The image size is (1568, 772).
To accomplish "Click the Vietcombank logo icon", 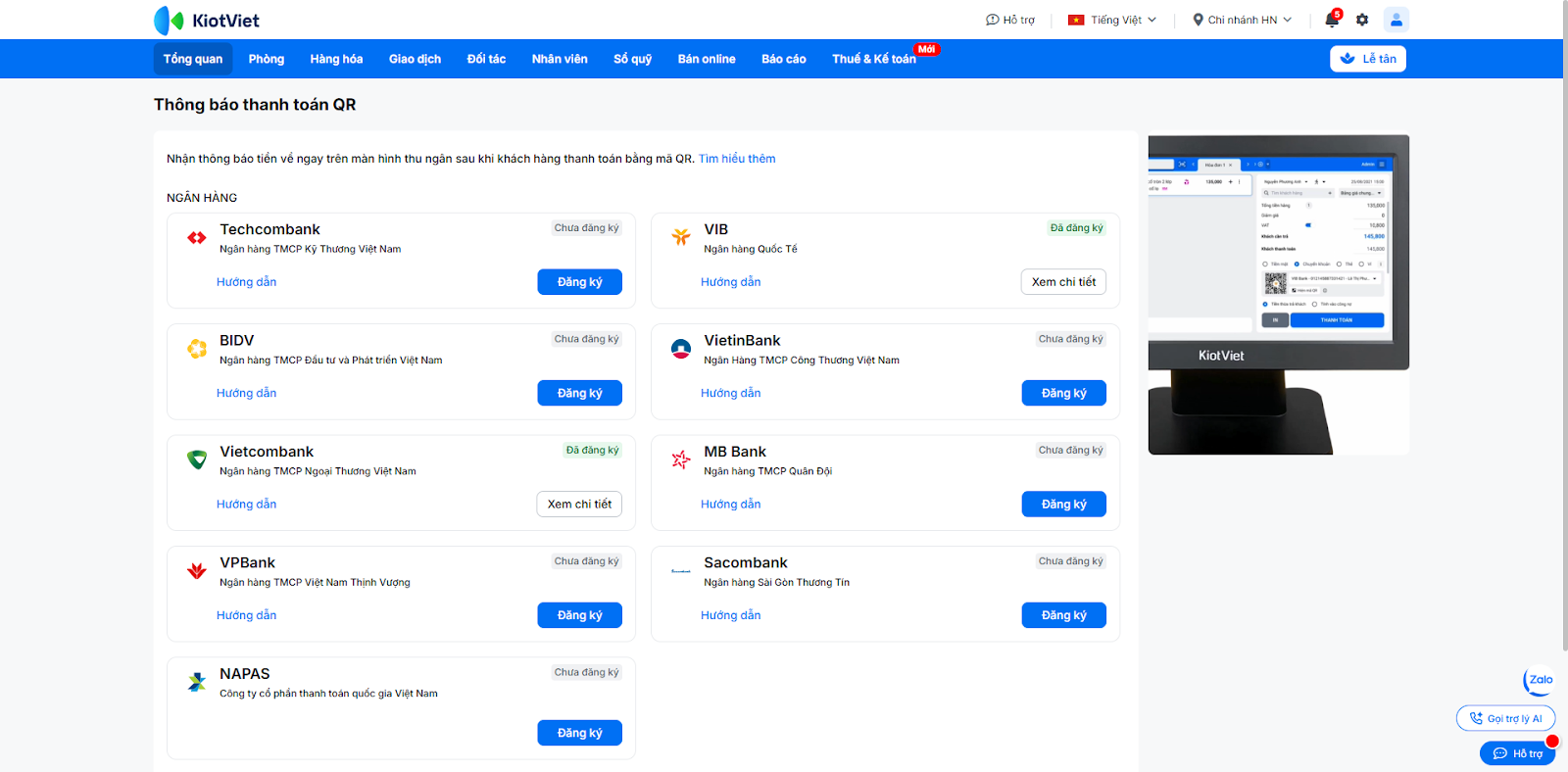I will (x=197, y=459).
